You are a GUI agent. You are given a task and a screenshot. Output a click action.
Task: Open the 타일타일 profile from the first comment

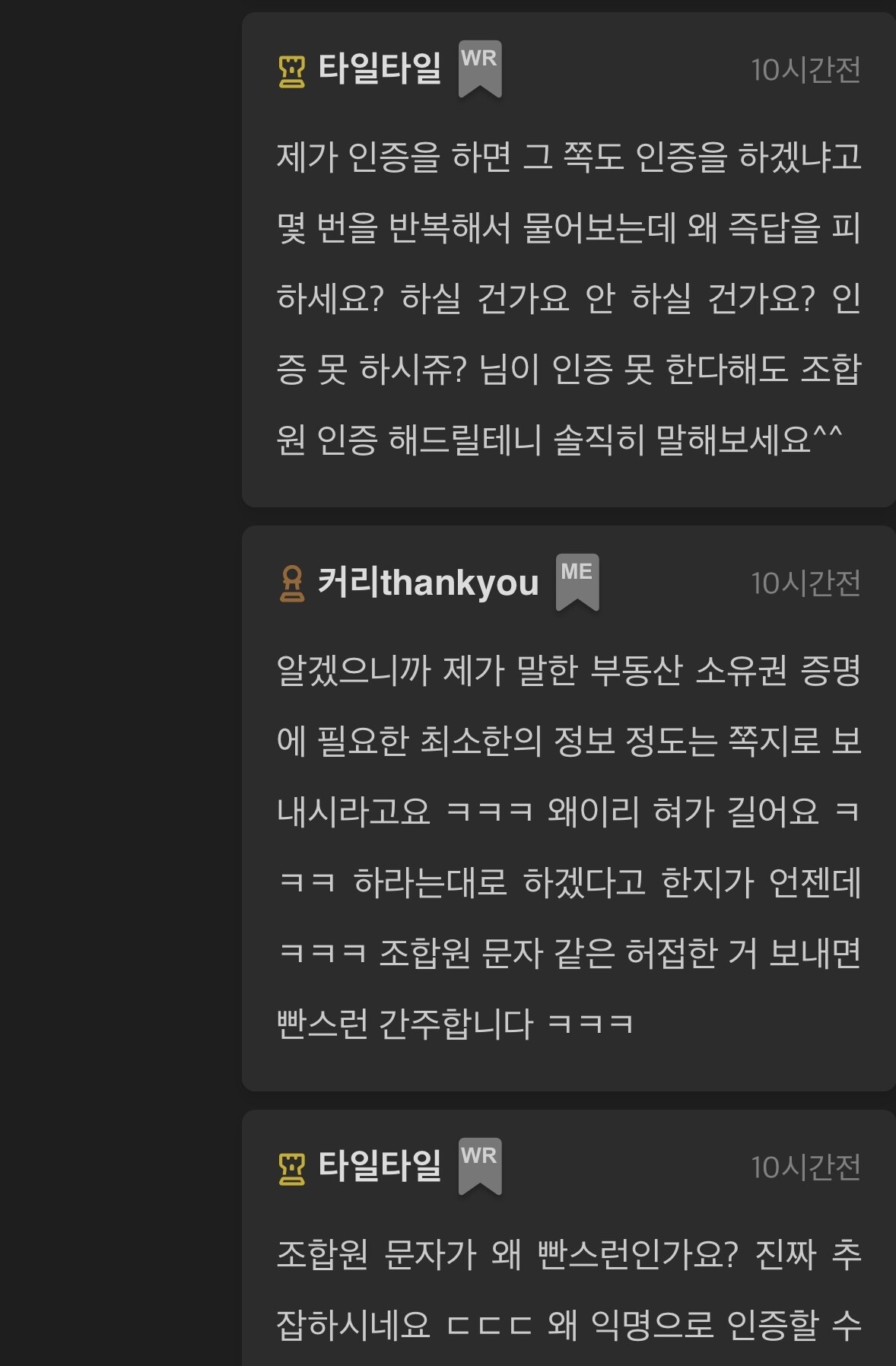click(x=380, y=69)
